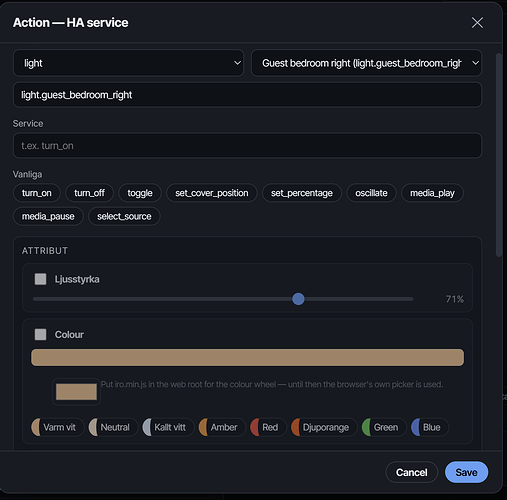
Task: Enable the Ljusstyrka checkbox
Action: click(41, 279)
